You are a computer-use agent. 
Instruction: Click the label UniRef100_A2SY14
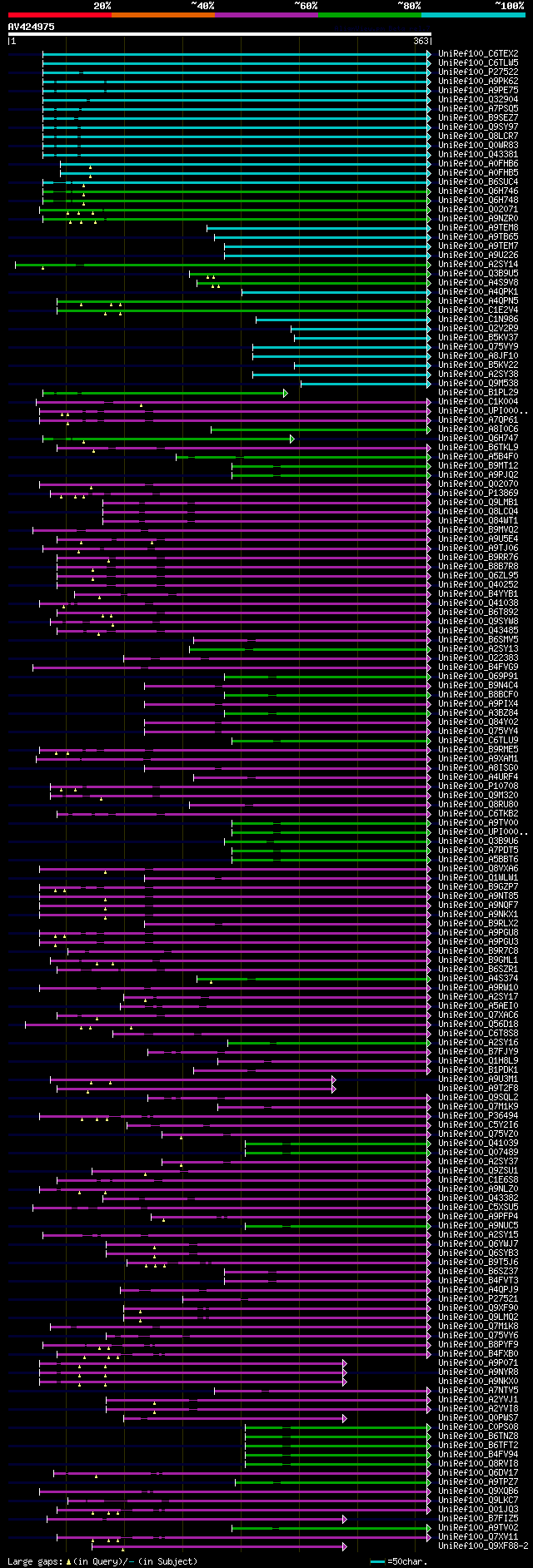tap(478, 264)
